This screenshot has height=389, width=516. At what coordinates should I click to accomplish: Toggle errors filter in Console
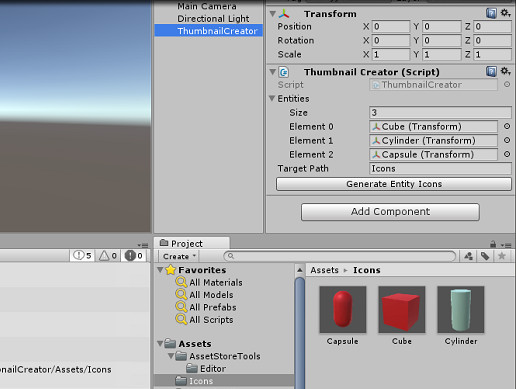click(134, 256)
